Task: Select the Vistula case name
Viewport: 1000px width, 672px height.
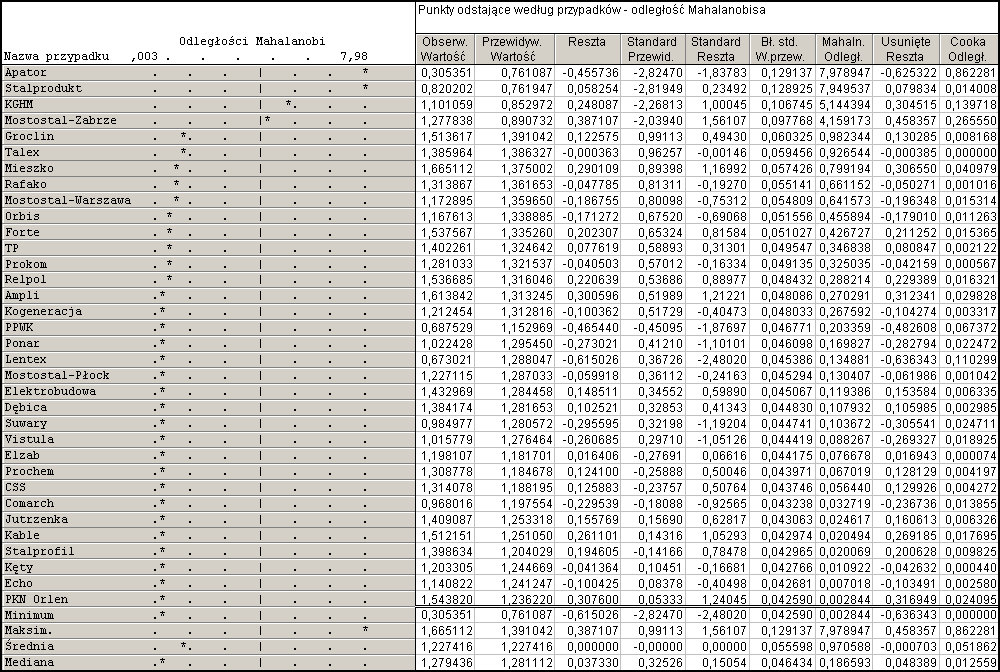Action: pyautogui.click(x=29, y=439)
